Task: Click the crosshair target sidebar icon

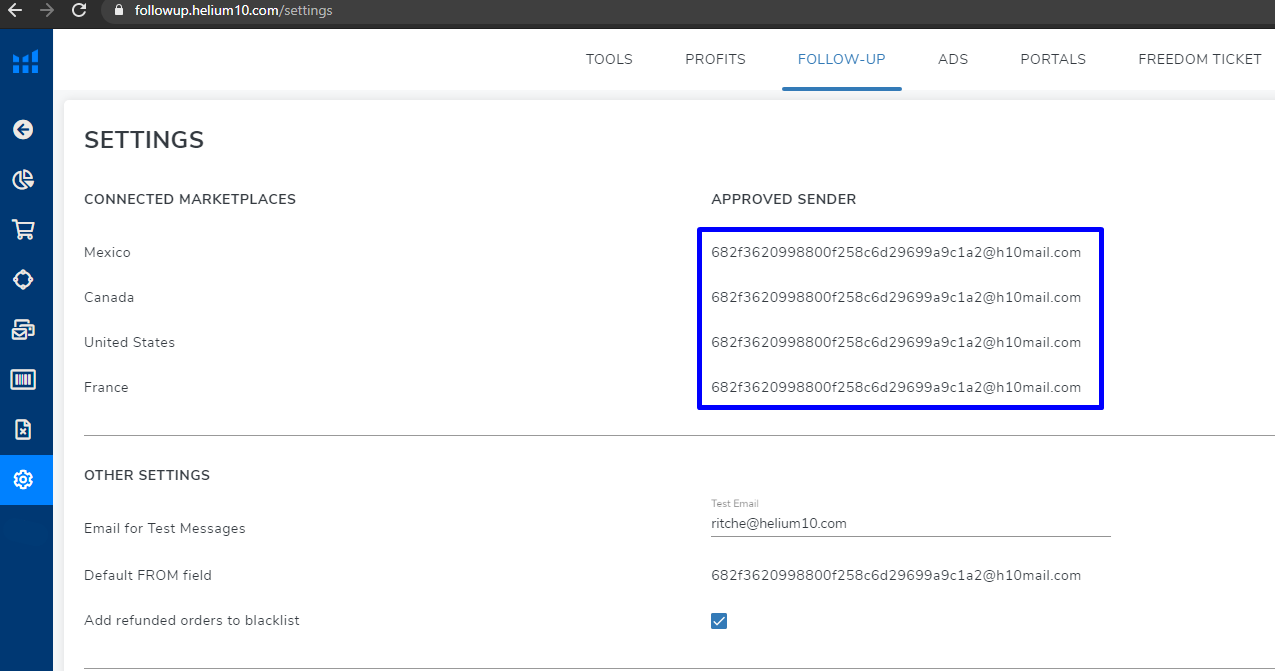Action: click(x=23, y=280)
